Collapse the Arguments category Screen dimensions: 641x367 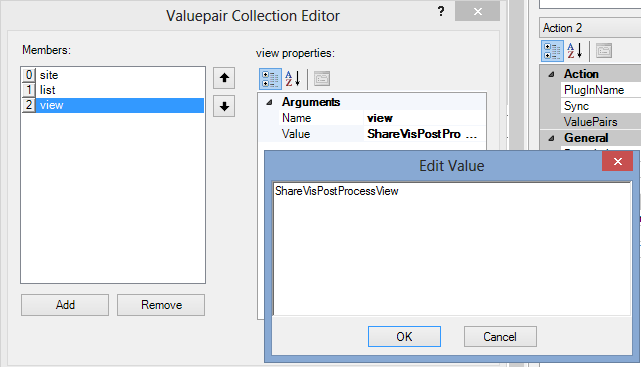[269, 102]
